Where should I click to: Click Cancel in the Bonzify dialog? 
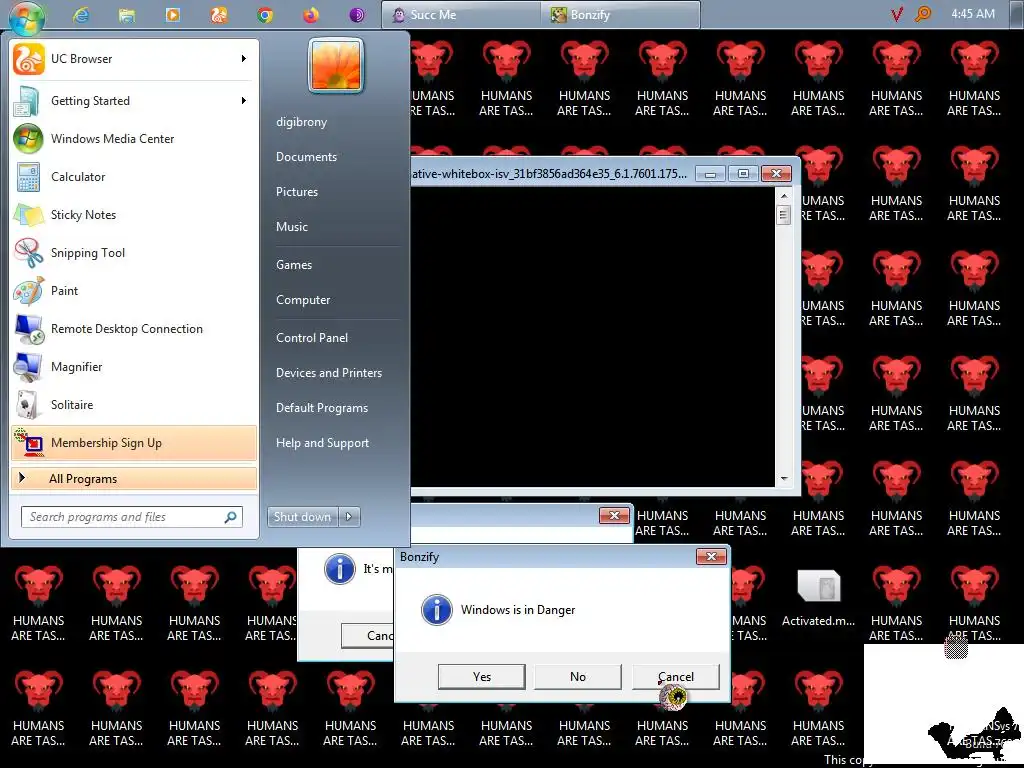676,677
